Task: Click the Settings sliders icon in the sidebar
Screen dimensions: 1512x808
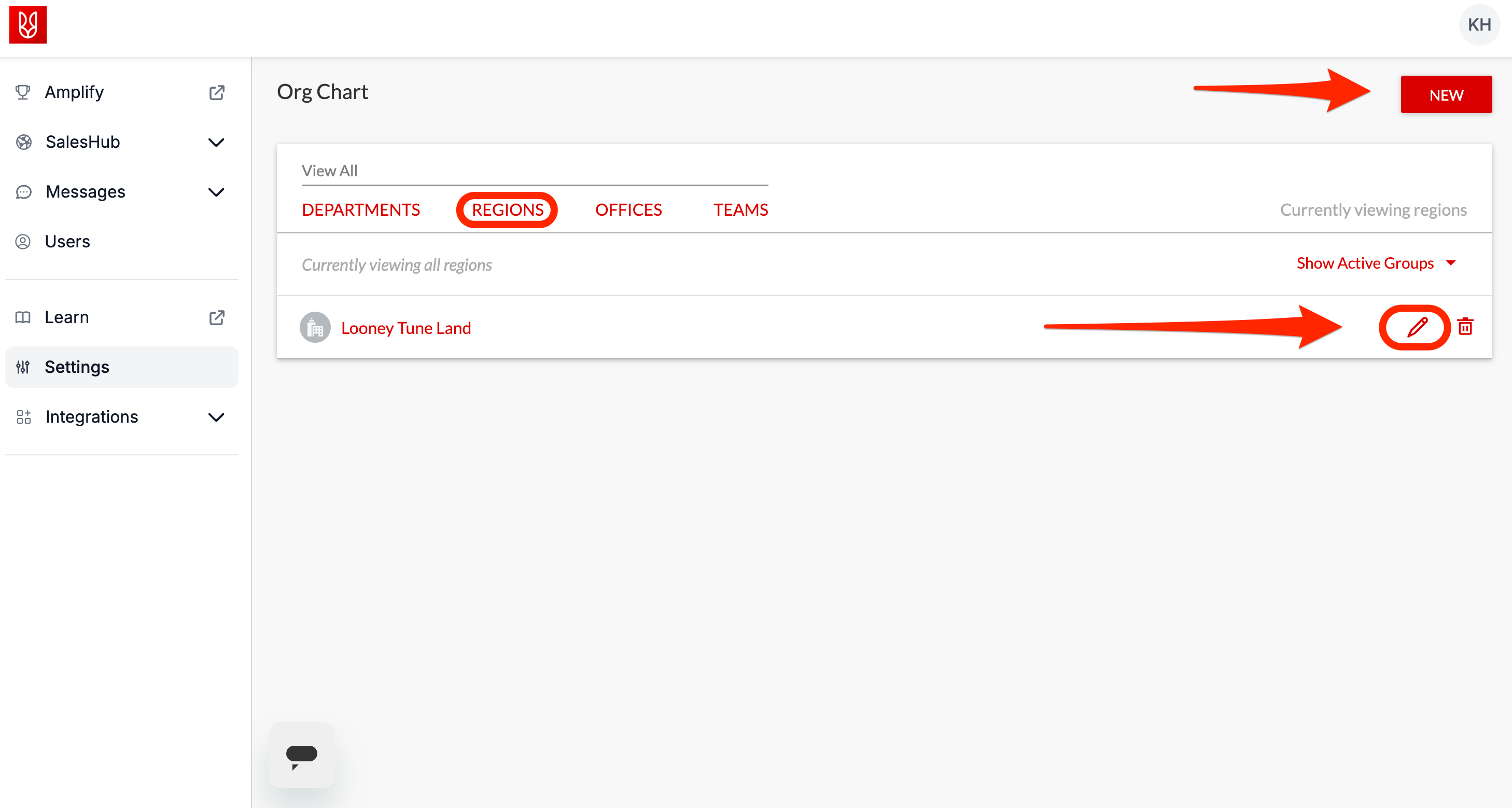Action: tap(23, 367)
